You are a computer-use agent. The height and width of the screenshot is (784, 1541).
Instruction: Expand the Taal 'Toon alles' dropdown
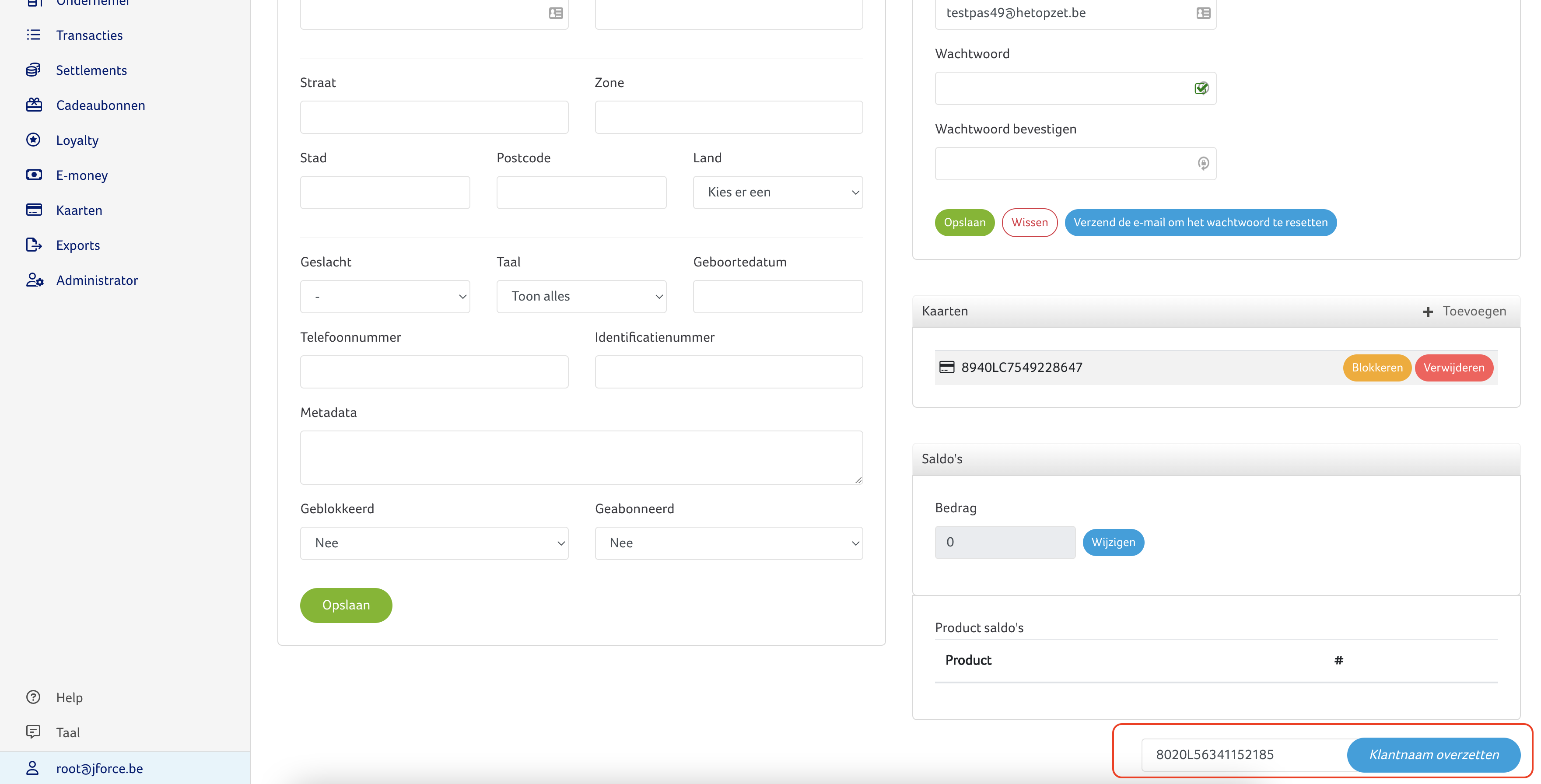point(581,297)
